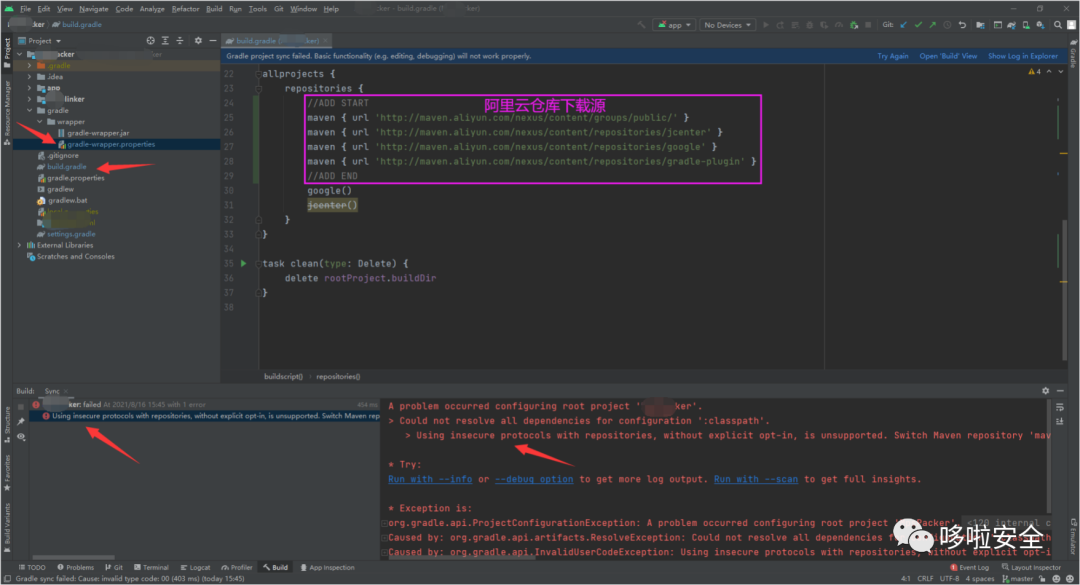1080x585 pixels.
Task: Expand the .idea folder
Action: 29,76
